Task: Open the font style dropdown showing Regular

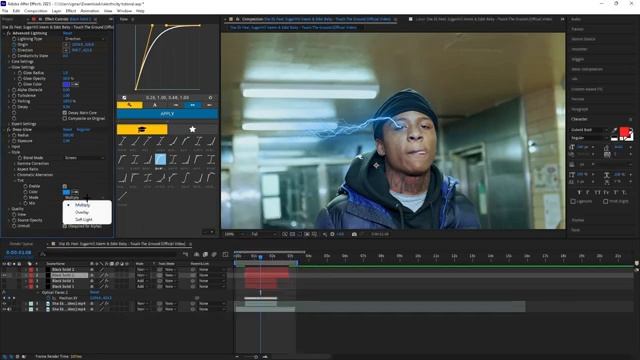Action: (x=590, y=138)
